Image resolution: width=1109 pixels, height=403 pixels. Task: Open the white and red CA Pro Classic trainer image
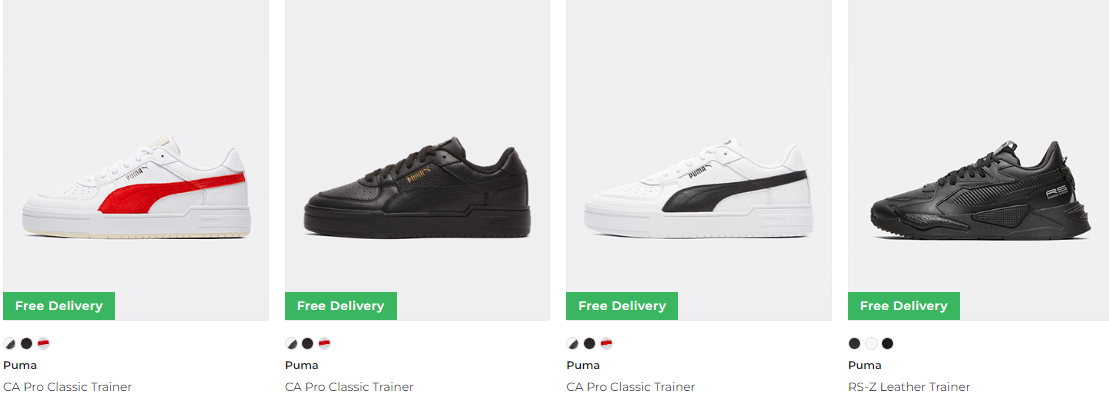136,160
